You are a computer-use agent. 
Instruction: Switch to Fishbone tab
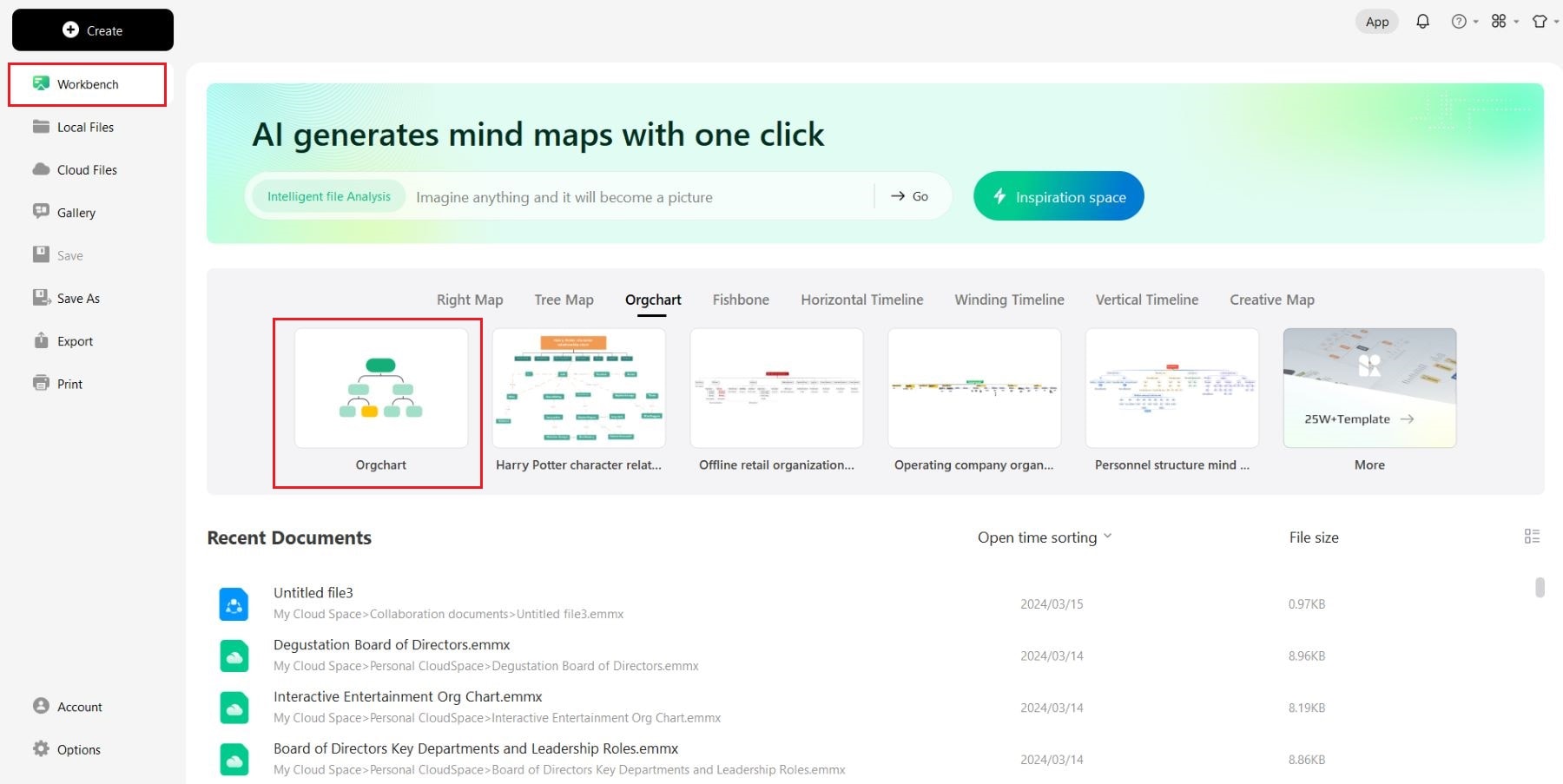[741, 300]
